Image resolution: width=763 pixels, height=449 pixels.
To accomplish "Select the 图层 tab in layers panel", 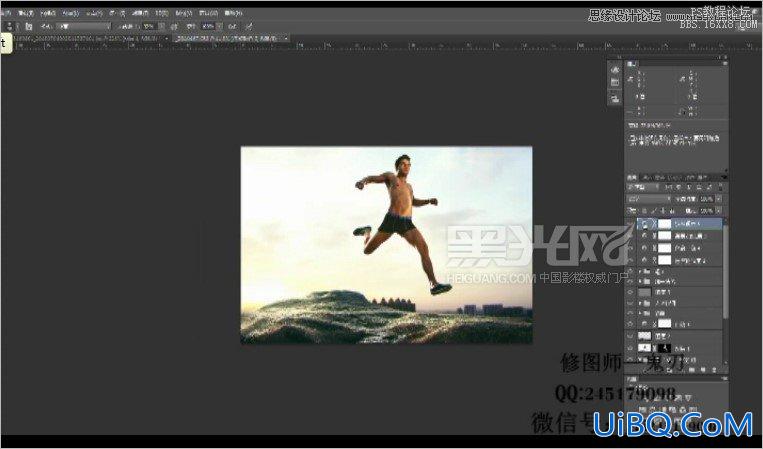I will pos(632,178).
